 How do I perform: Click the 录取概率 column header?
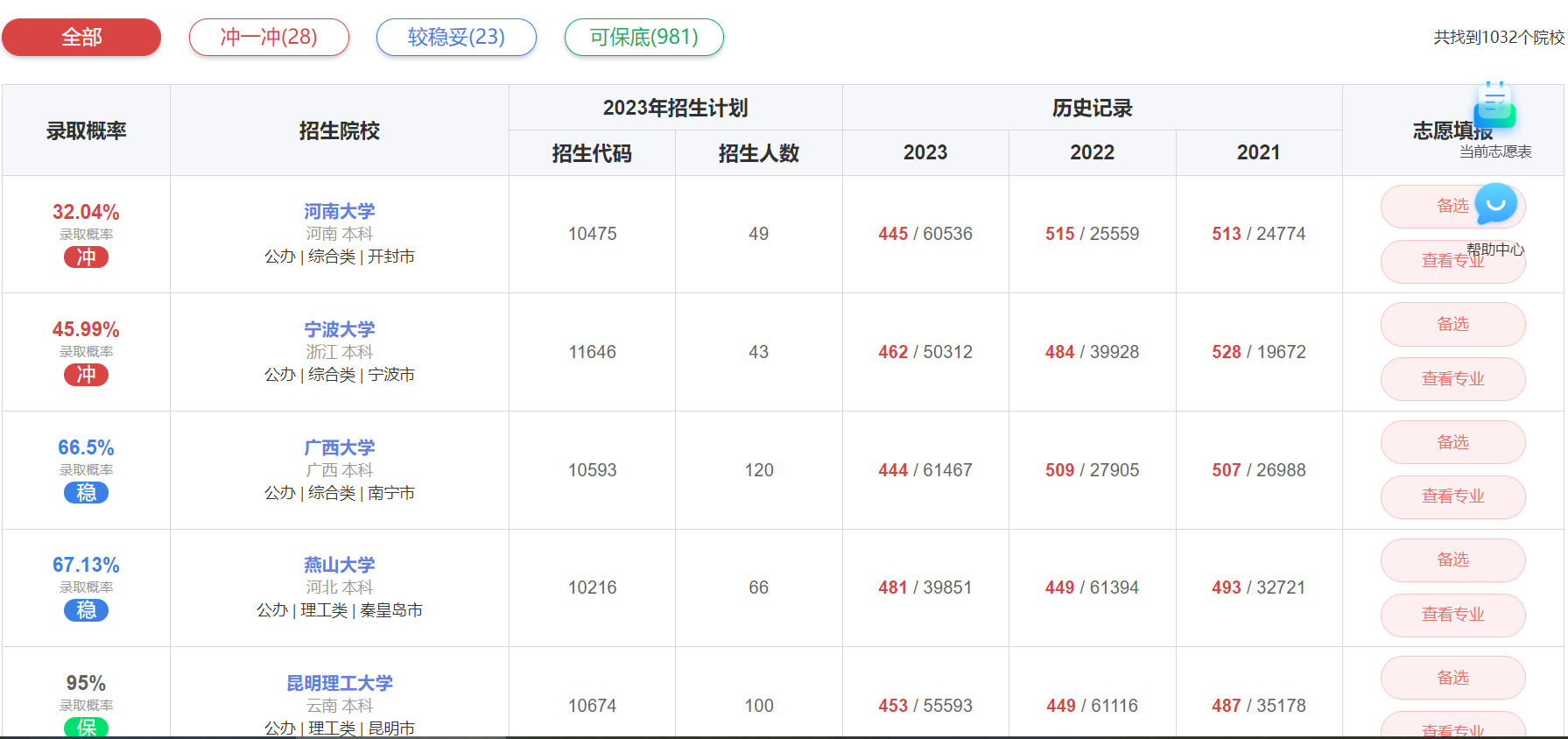coord(86,130)
